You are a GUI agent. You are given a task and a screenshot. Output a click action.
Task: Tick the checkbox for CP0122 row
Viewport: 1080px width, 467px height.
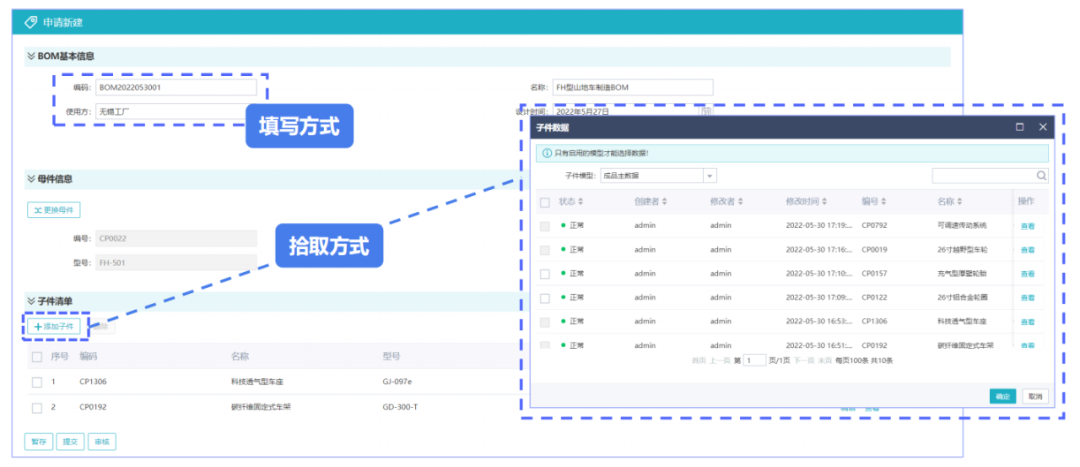[x=545, y=298]
